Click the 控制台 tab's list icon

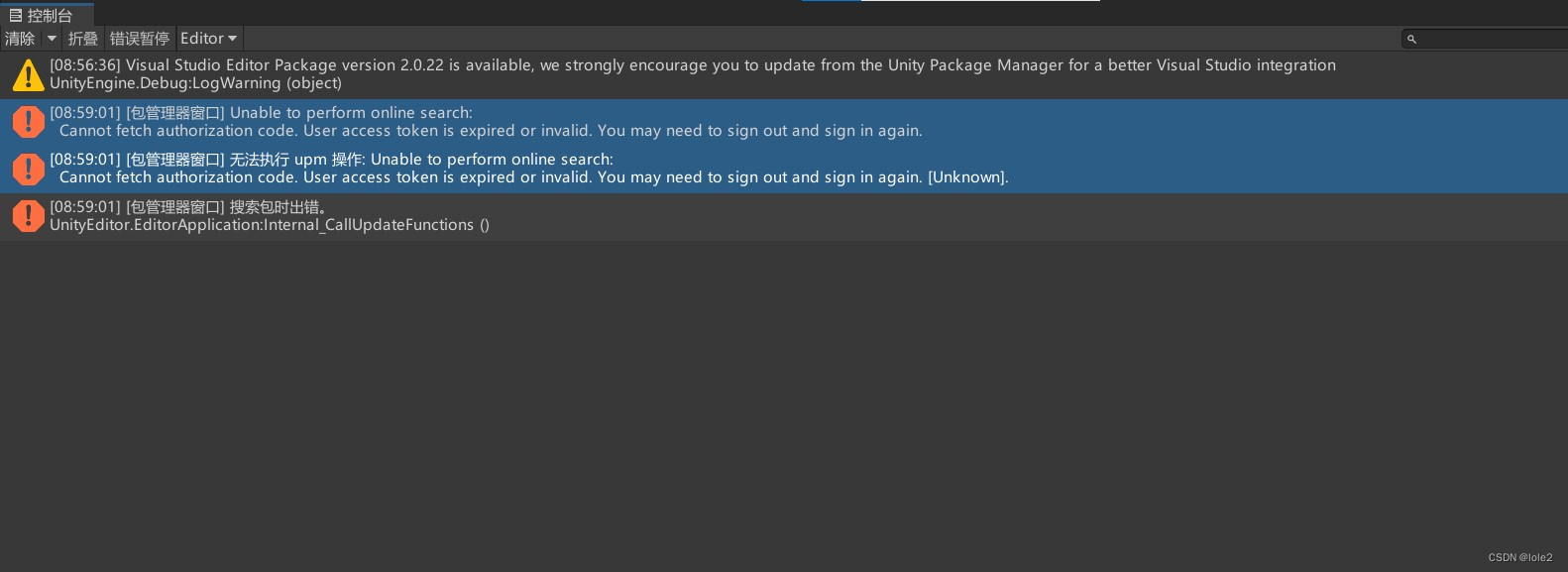point(15,15)
